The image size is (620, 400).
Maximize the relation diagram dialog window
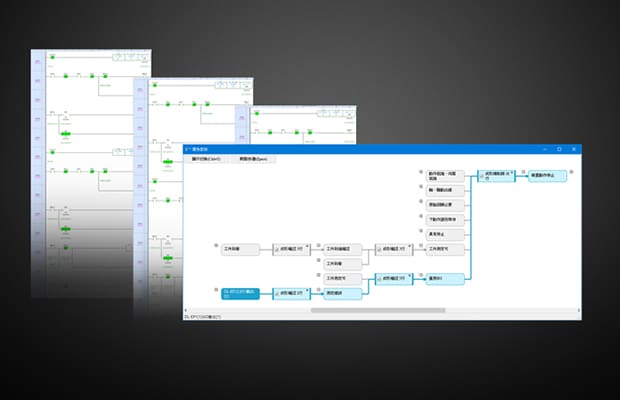559,148
